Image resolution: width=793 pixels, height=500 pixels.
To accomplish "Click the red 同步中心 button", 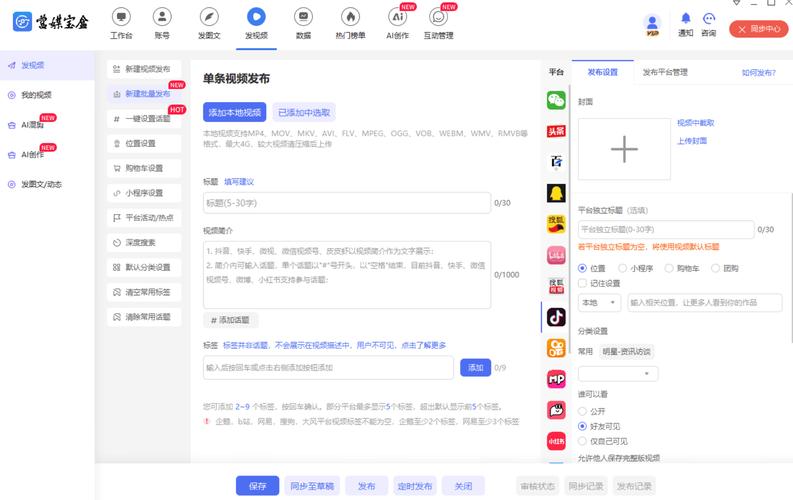I will [x=759, y=29].
